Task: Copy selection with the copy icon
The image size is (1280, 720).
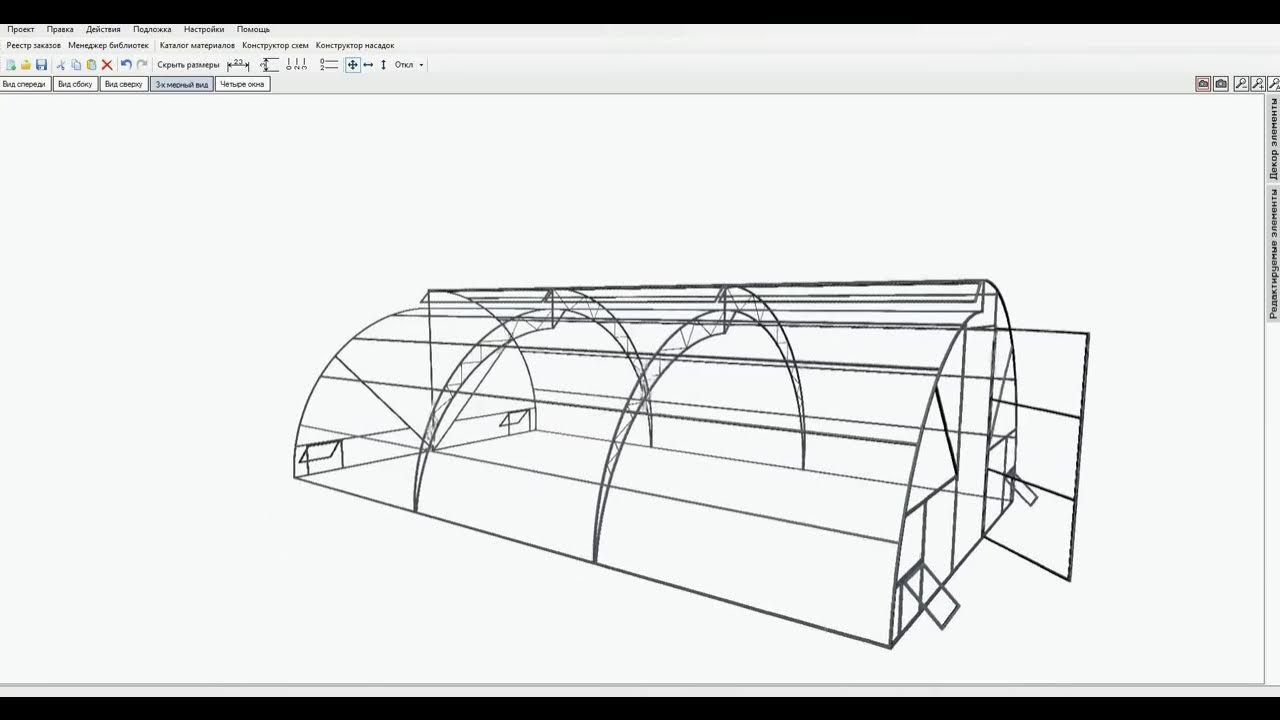Action: point(76,64)
